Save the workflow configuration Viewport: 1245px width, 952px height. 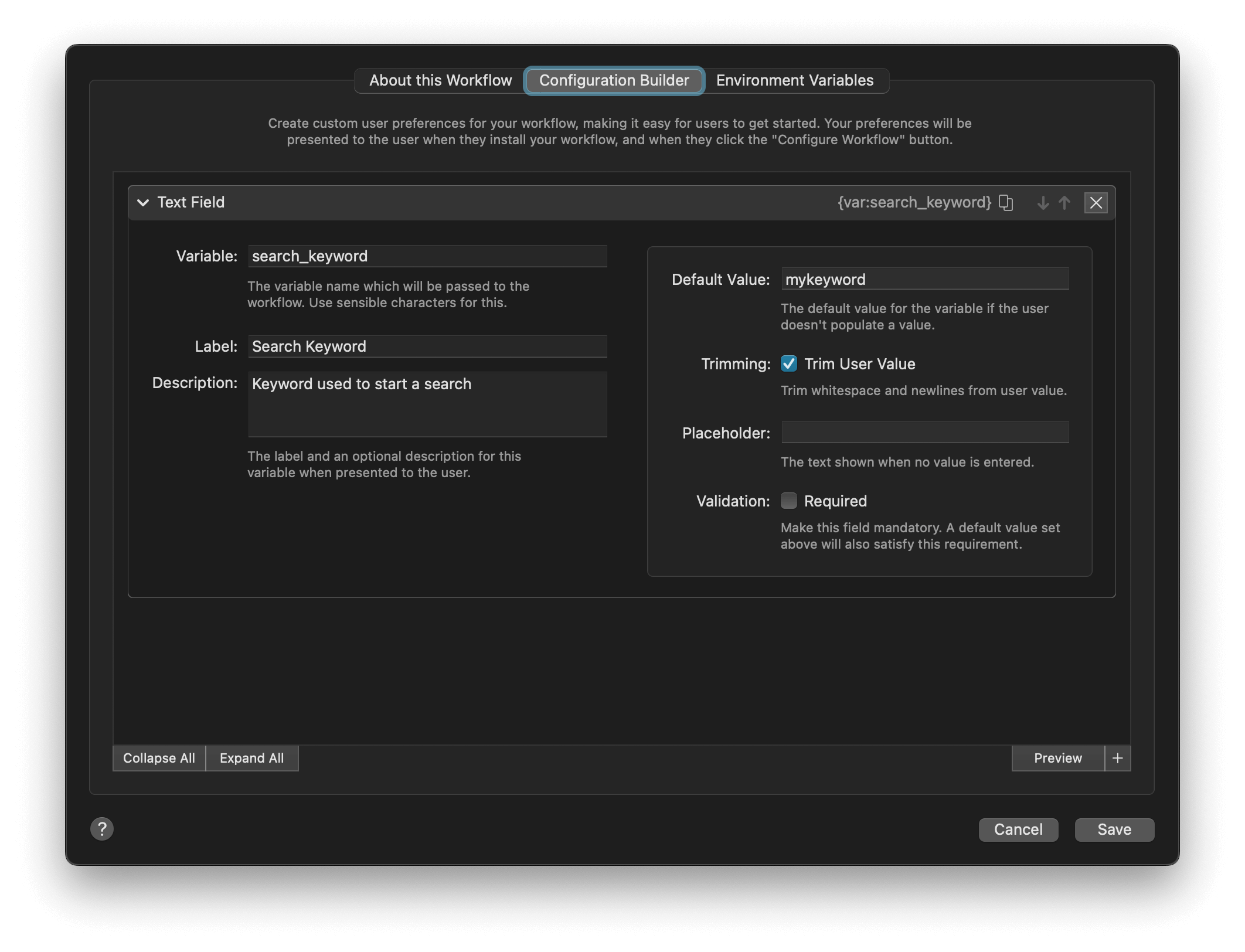(1114, 829)
